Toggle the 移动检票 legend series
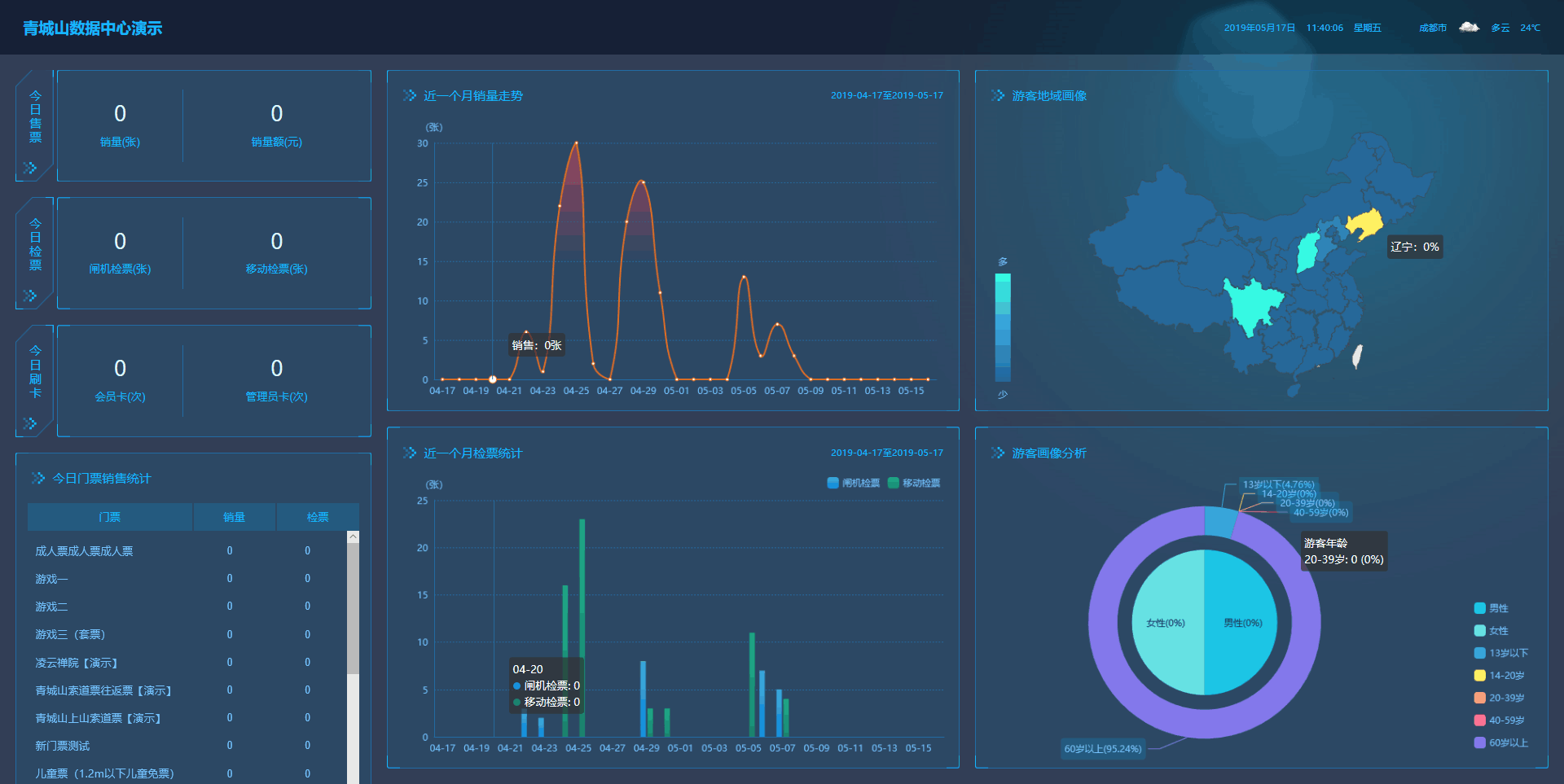Viewport: 1564px width, 784px height. [914, 483]
